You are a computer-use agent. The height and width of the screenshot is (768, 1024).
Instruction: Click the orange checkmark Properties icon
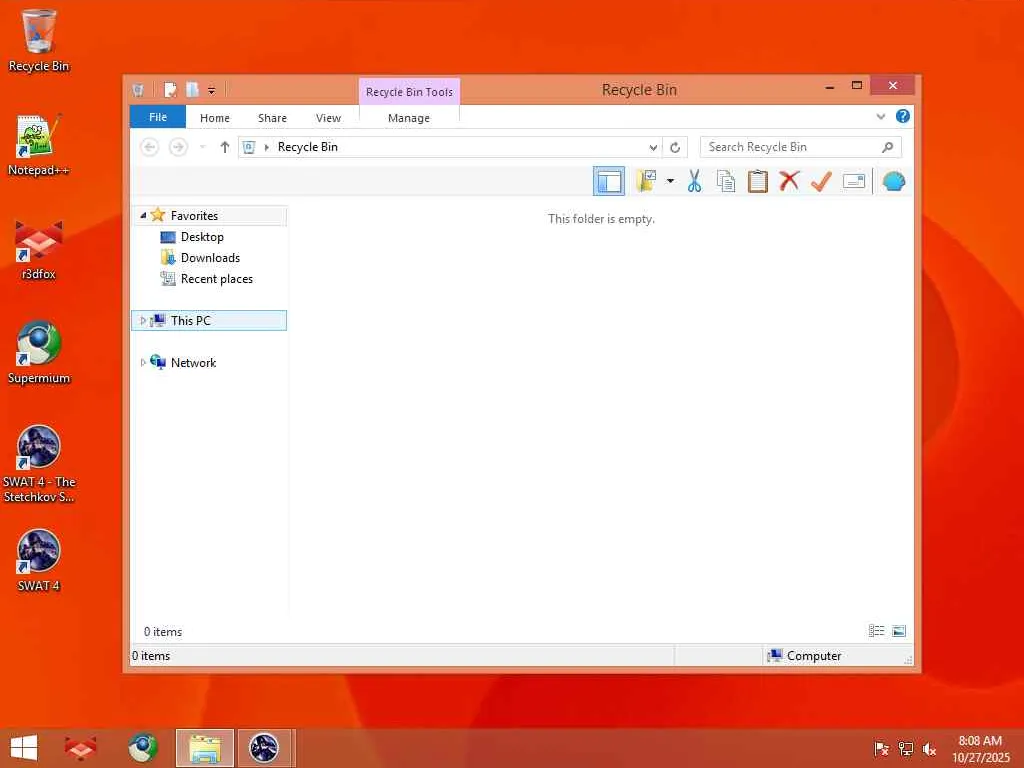coord(821,181)
